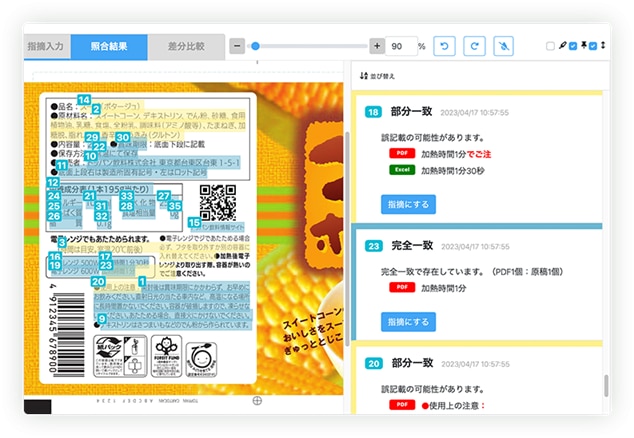Select marker 21 in nutrition table
634x438 pixels.
[x=89, y=196]
